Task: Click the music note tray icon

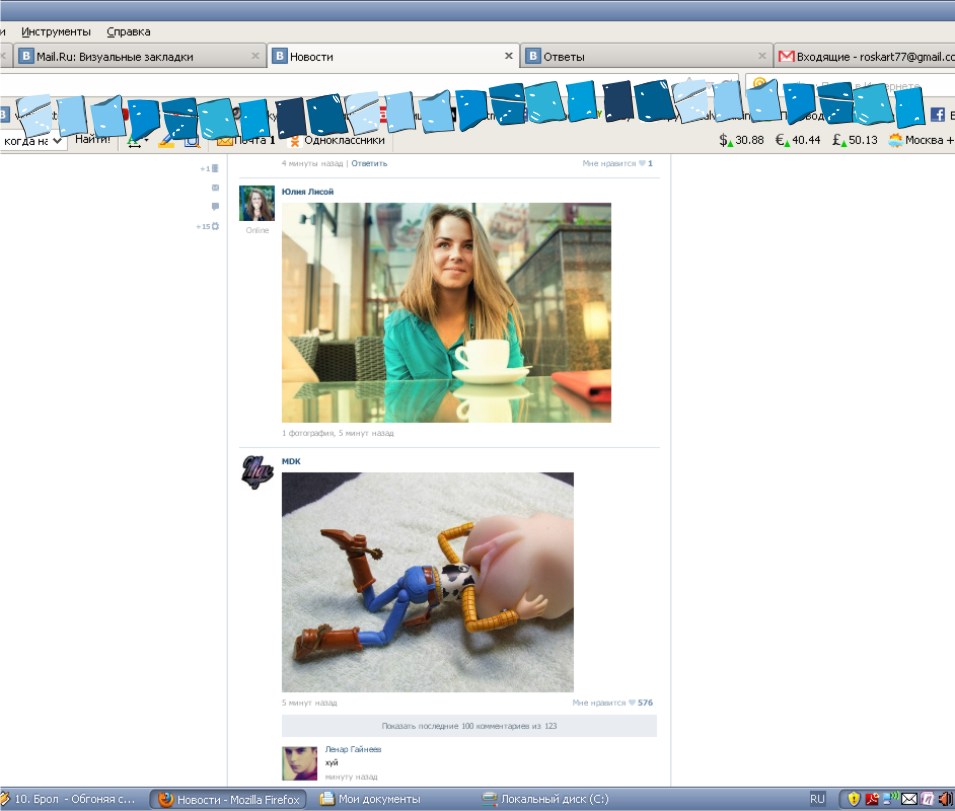Action: click(x=928, y=799)
